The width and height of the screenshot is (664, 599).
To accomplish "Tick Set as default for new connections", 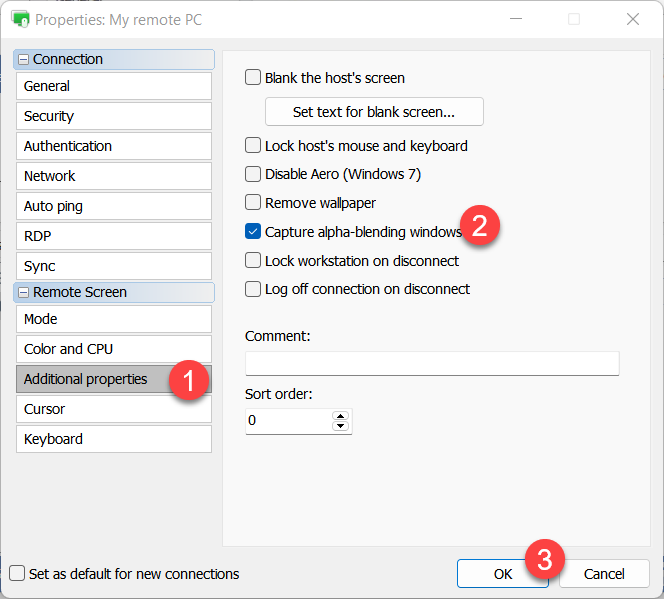I will [17, 574].
